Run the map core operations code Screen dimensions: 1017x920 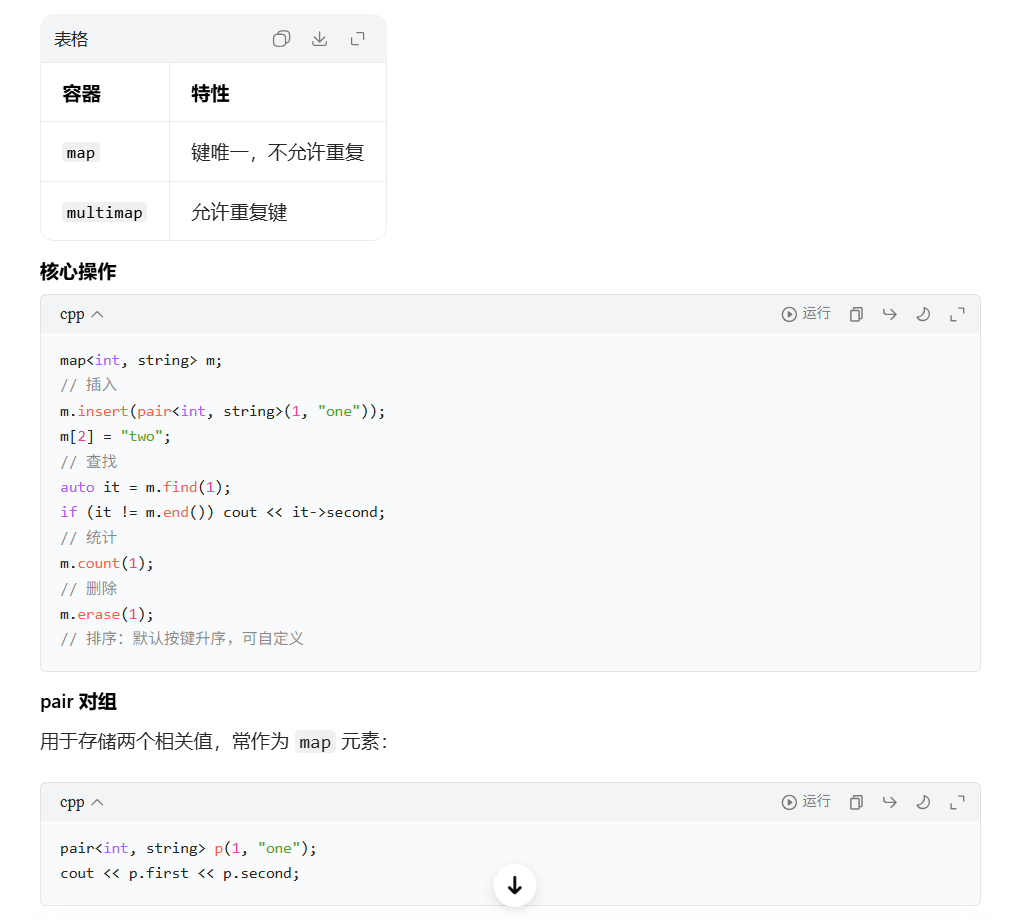pyautogui.click(x=806, y=314)
